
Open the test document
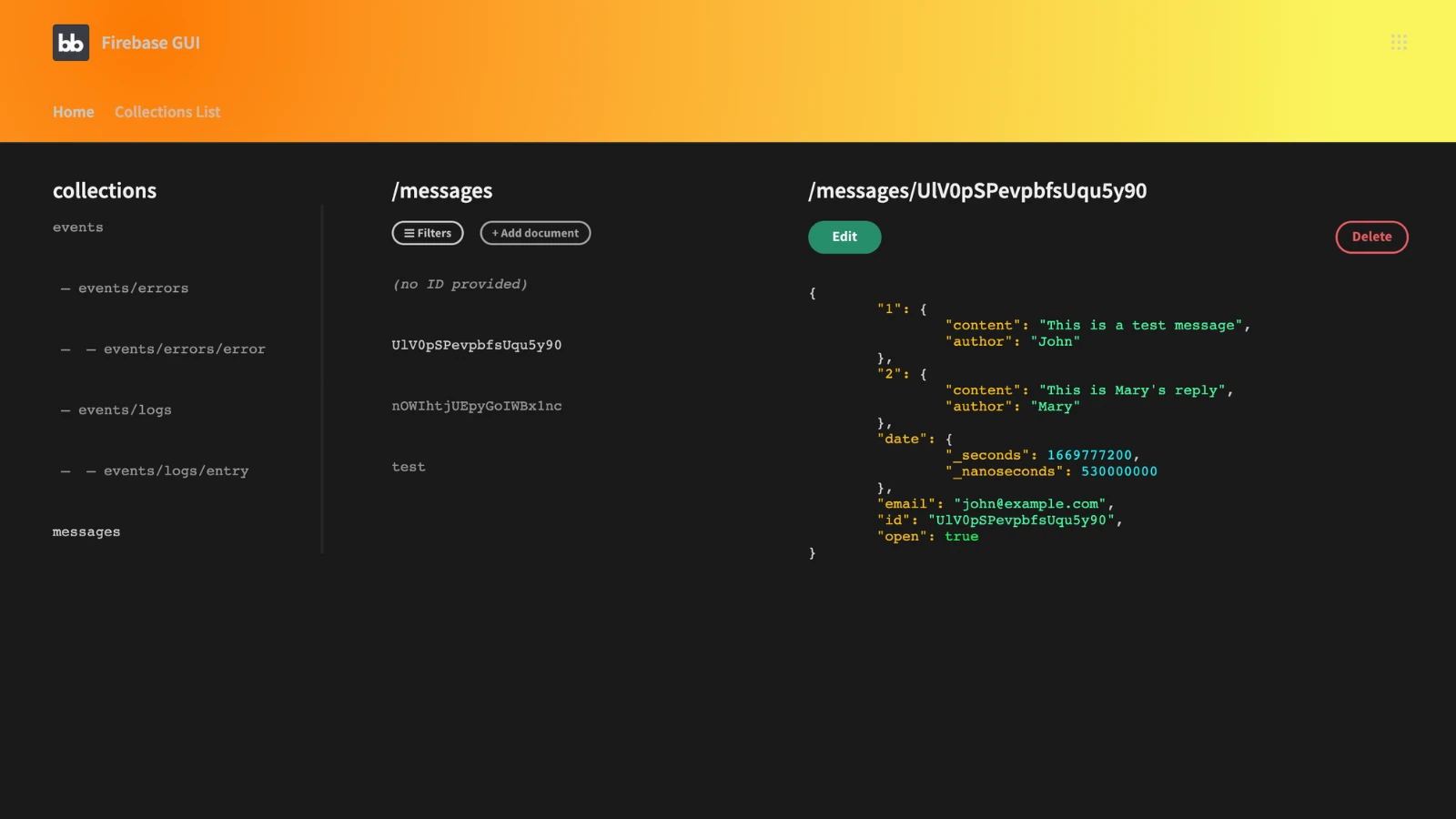(409, 467)
